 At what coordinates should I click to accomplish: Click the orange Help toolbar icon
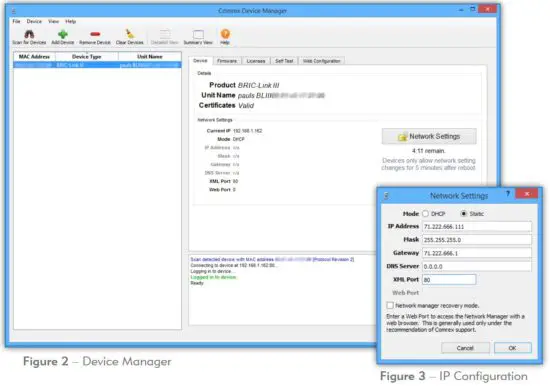225,34
